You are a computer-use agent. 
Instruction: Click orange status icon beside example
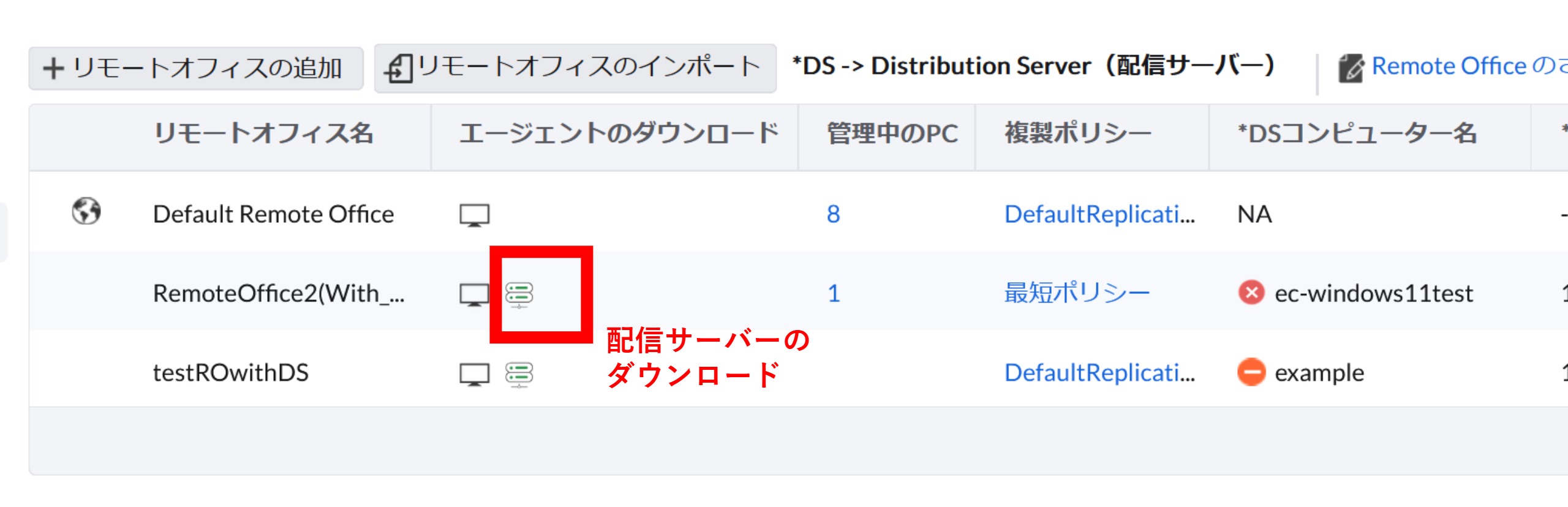(1251, 372)
